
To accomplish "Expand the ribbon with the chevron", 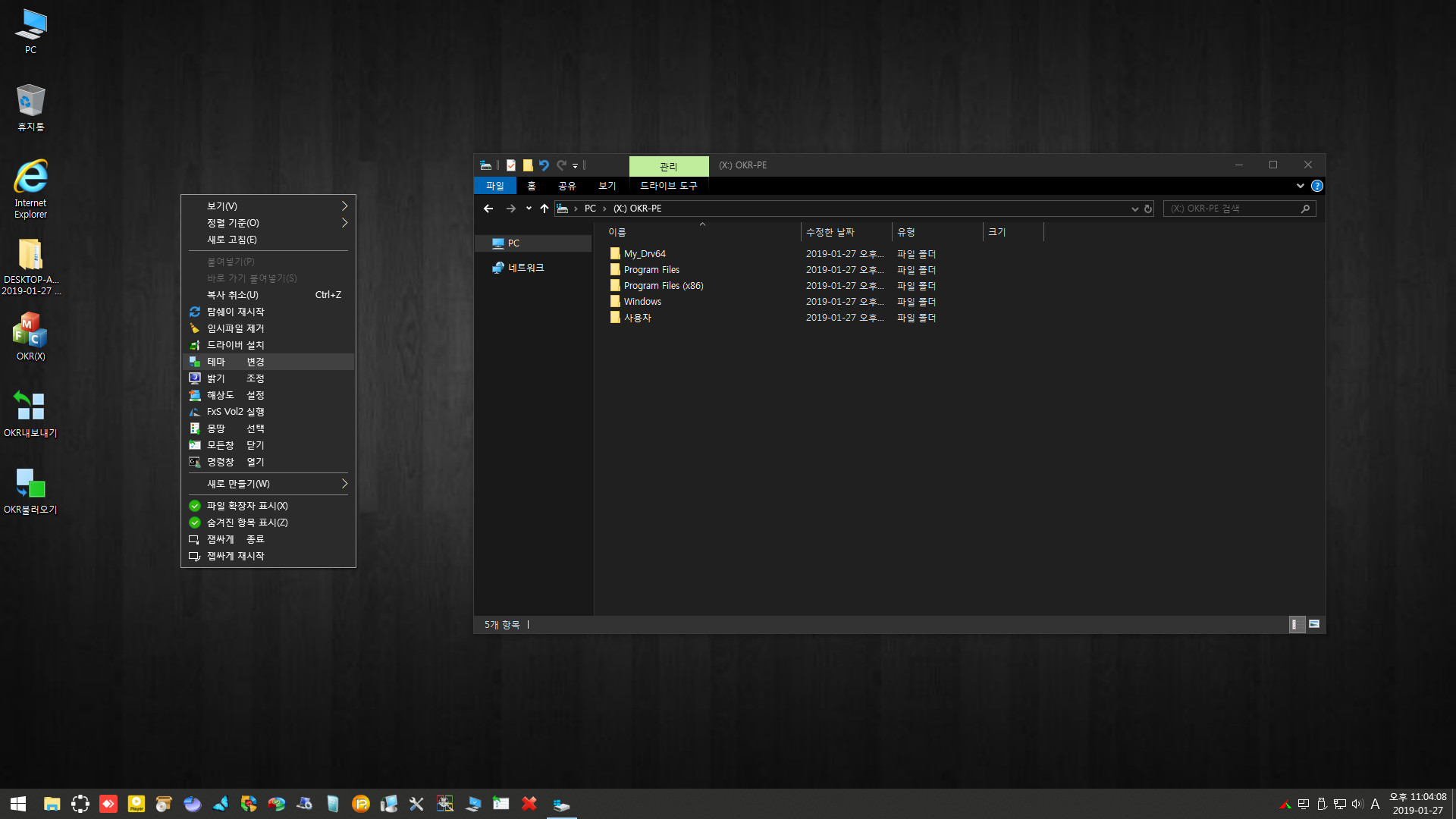I will click(x=1301, y=186).
